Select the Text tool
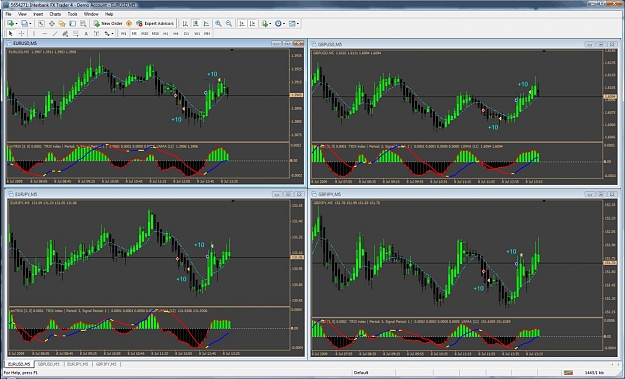This screenshot has width=625, height=379. (86, 33)
